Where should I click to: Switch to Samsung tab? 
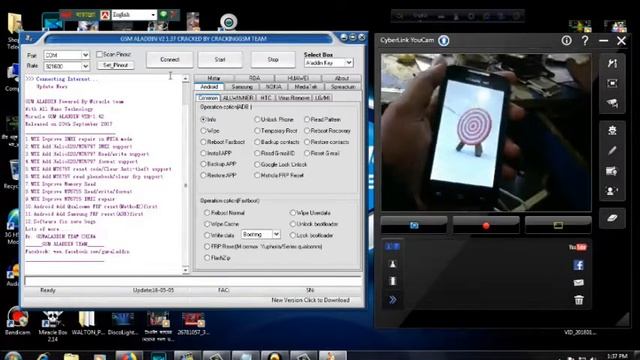242,87
